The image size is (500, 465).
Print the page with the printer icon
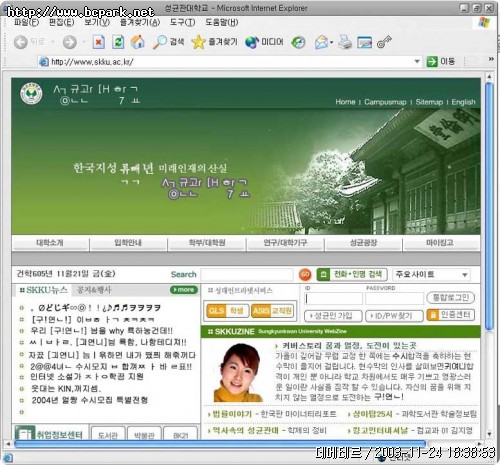345,42
